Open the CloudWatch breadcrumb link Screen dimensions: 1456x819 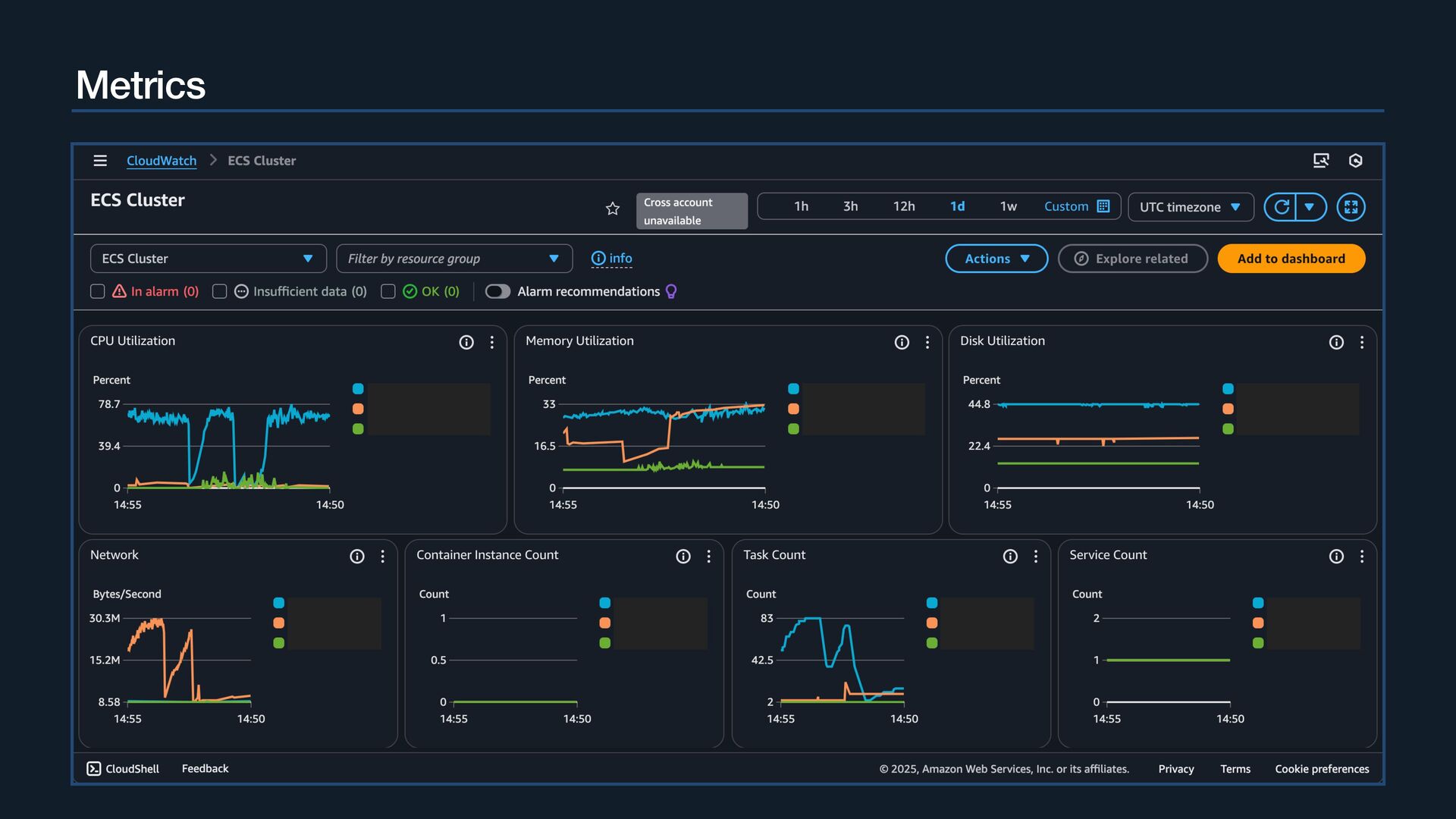point(162,161)
